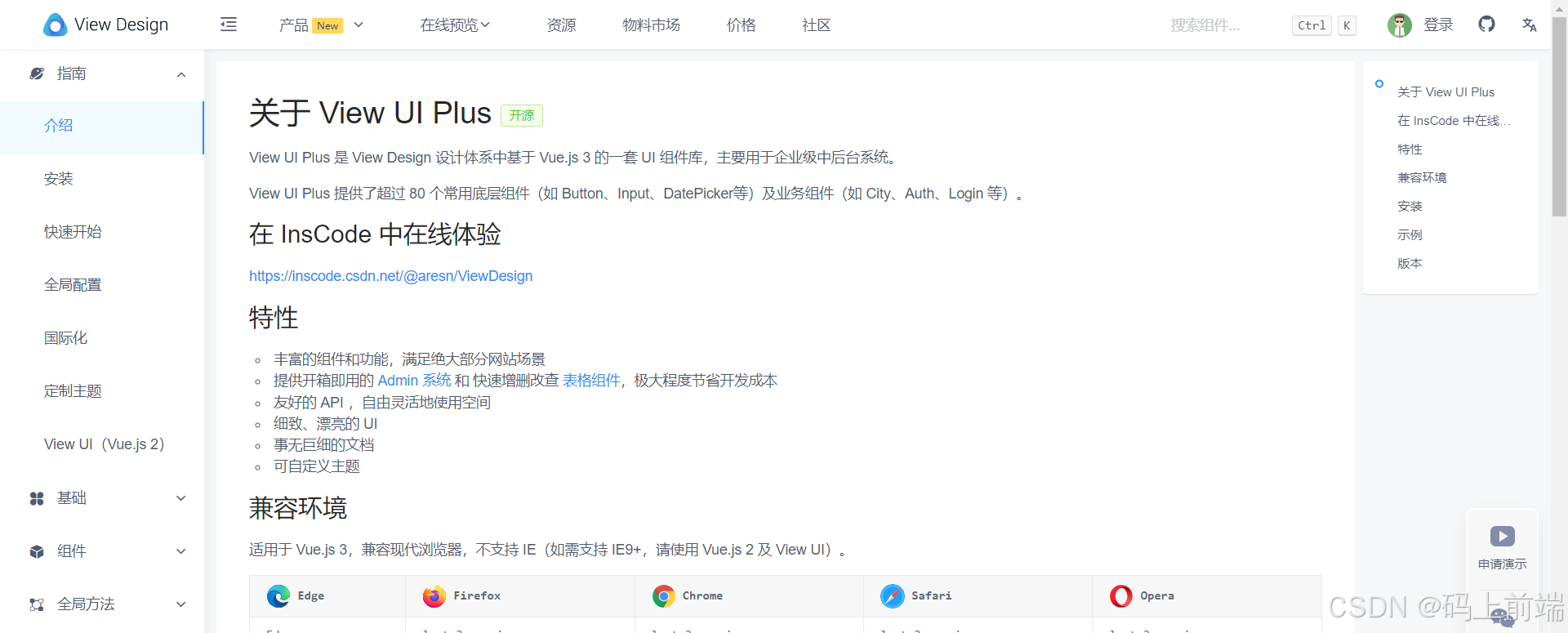Expand the 基础 sidebar section
Viewport: 1568px width, 633px height.
[x=181, y=498]
